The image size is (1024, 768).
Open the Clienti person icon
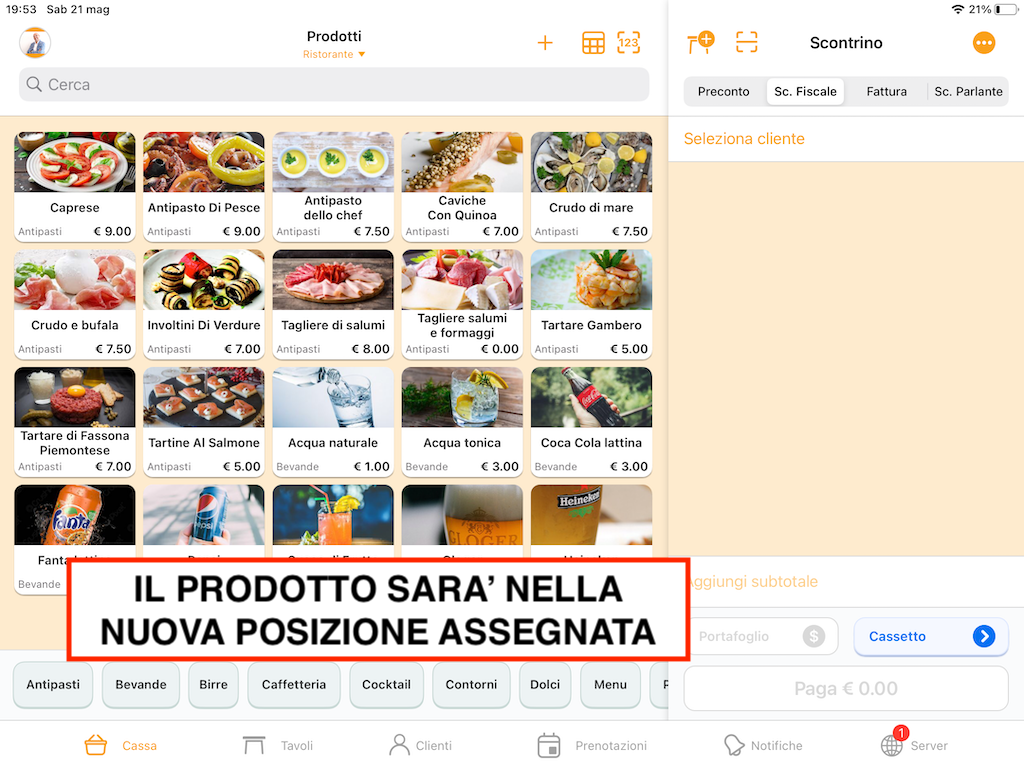coord(399,745)
